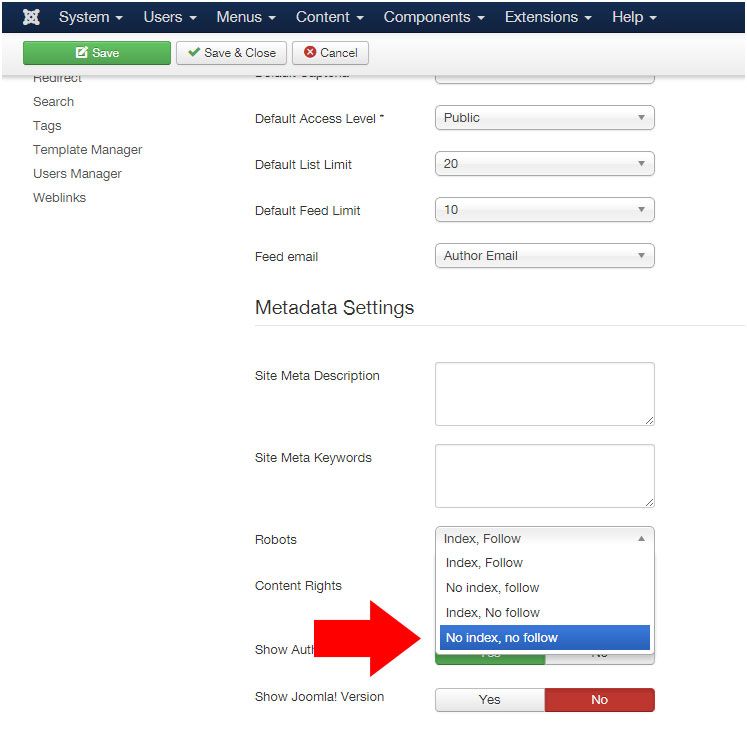Click the green Save button
The height and width of the screenshot is (734, 747).
click(97, 52)
